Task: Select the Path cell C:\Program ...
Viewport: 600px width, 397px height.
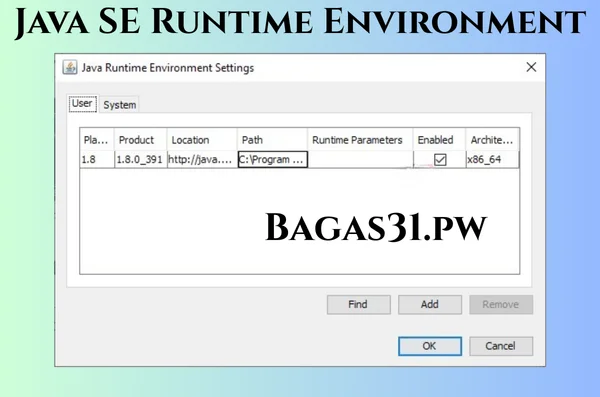Action: (x=272, y=159)
